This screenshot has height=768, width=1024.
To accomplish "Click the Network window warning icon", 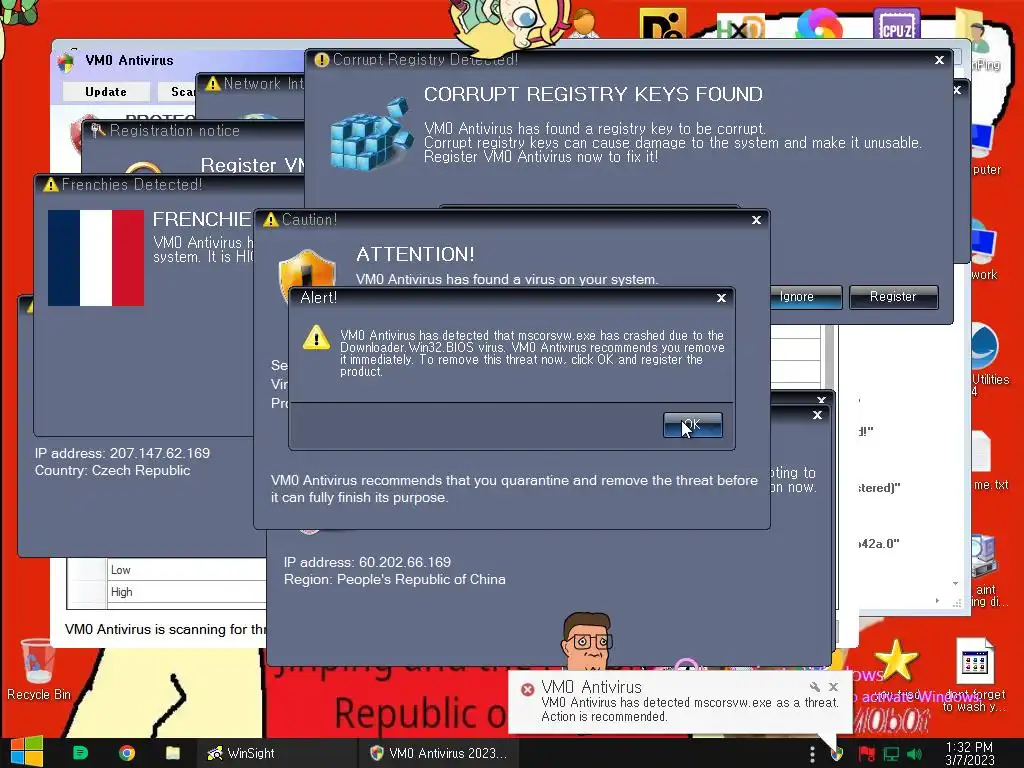I will (x=212, y=84).
